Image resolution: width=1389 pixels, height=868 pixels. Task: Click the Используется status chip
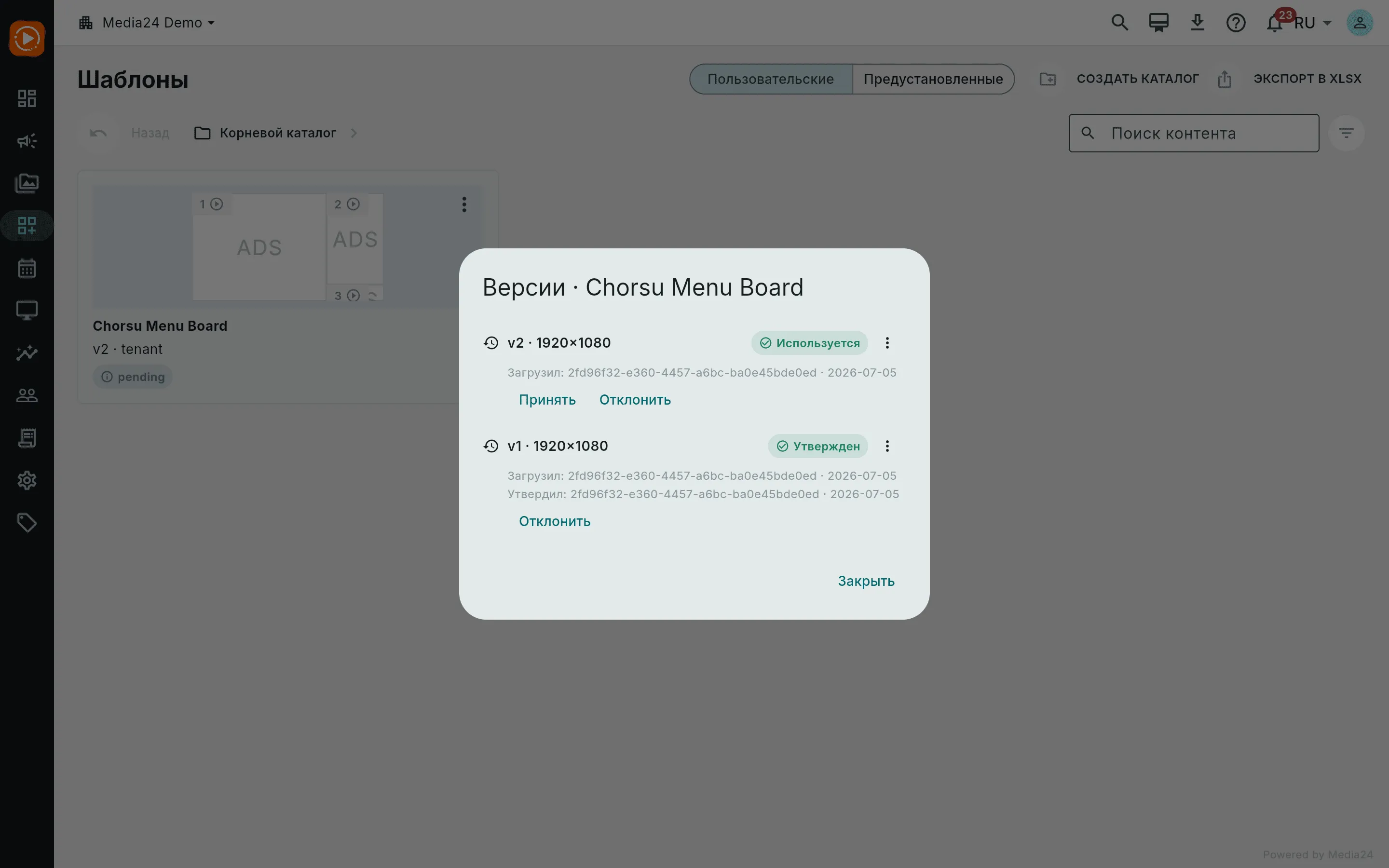click(809, 343)
